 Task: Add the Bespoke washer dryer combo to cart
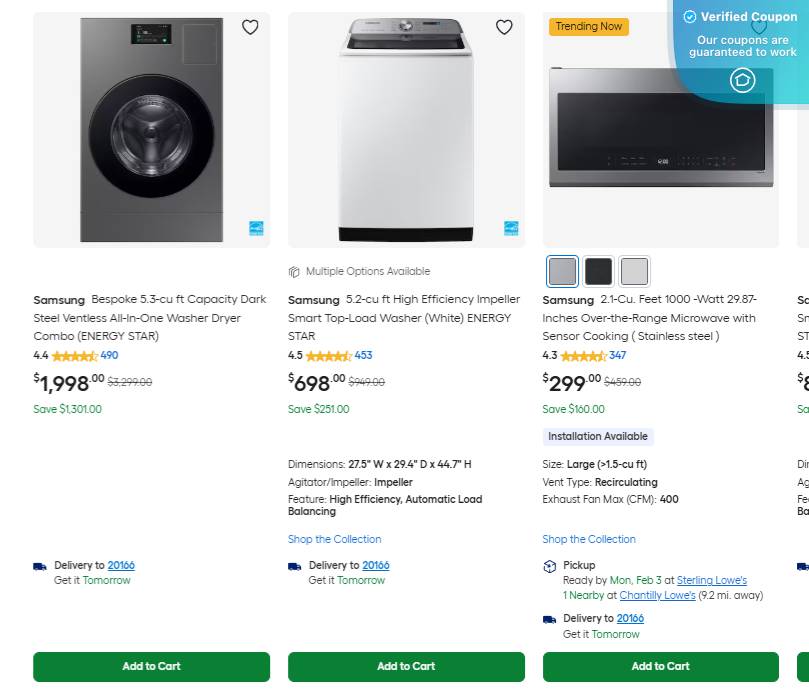151,666
